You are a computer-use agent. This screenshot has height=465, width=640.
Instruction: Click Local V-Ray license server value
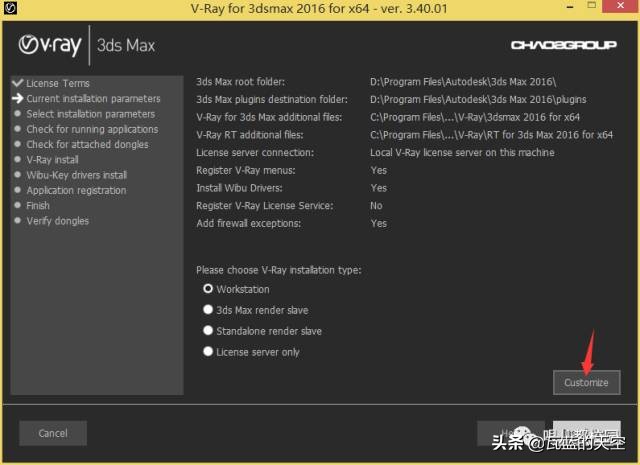coord(462,153)
